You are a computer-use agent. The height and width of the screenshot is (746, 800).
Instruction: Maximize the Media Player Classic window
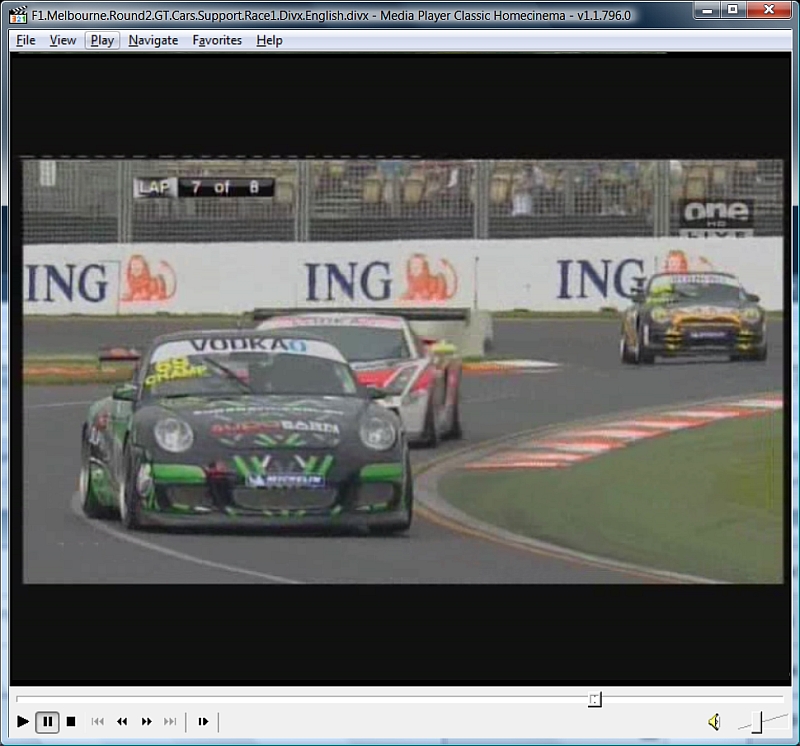click(733, 10)
